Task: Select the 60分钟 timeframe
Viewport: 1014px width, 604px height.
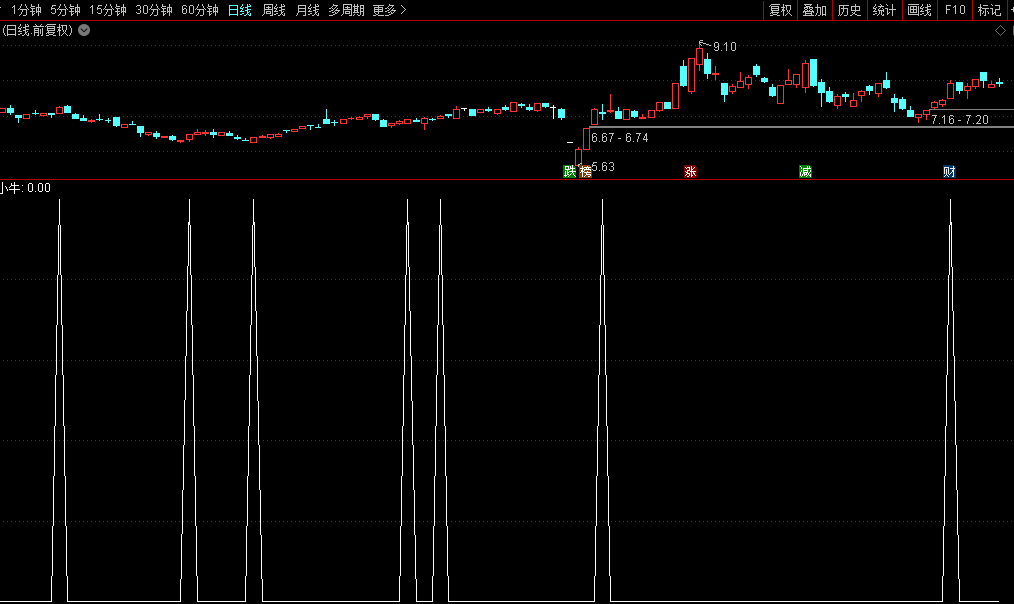Action: (x=199, y=10)
